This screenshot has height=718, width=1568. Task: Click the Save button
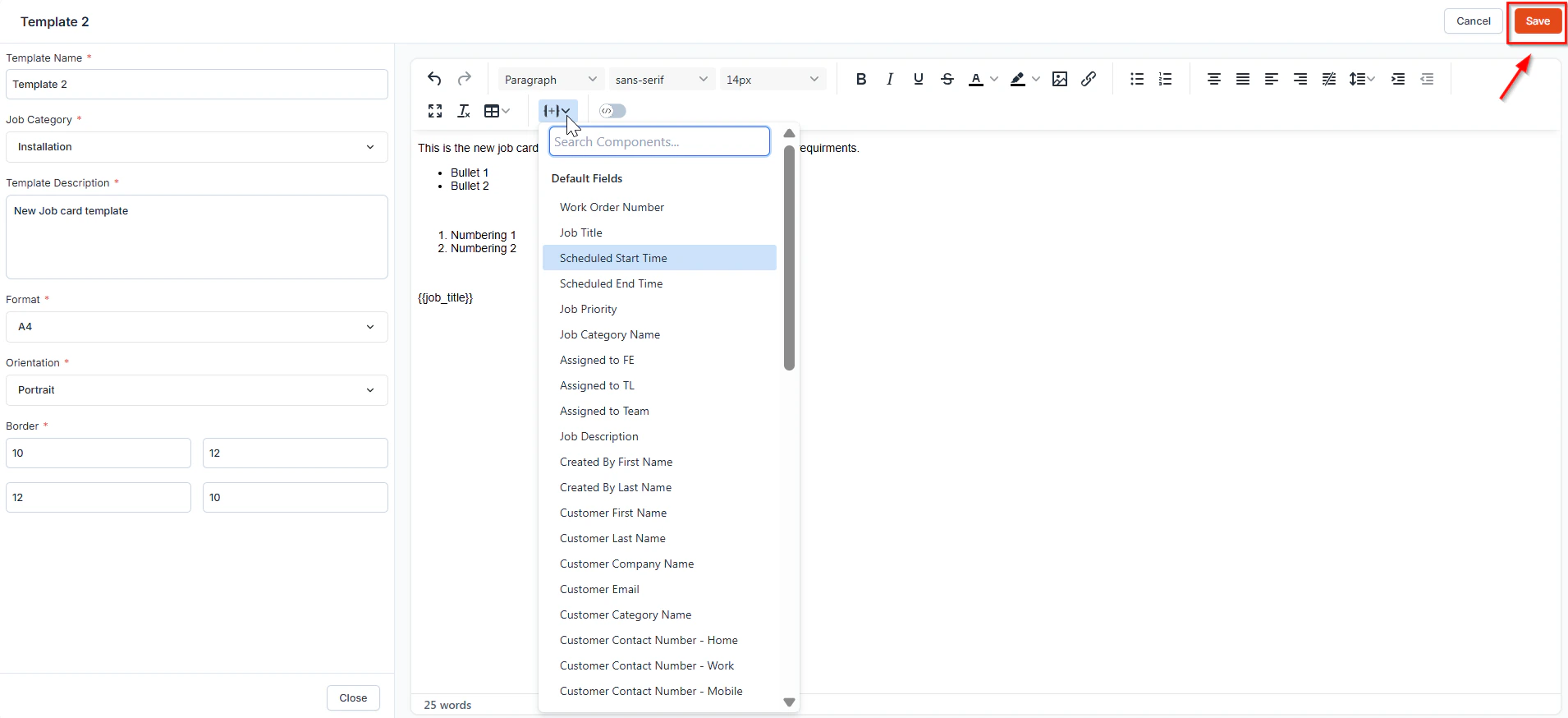click(x=1538, y=21)
